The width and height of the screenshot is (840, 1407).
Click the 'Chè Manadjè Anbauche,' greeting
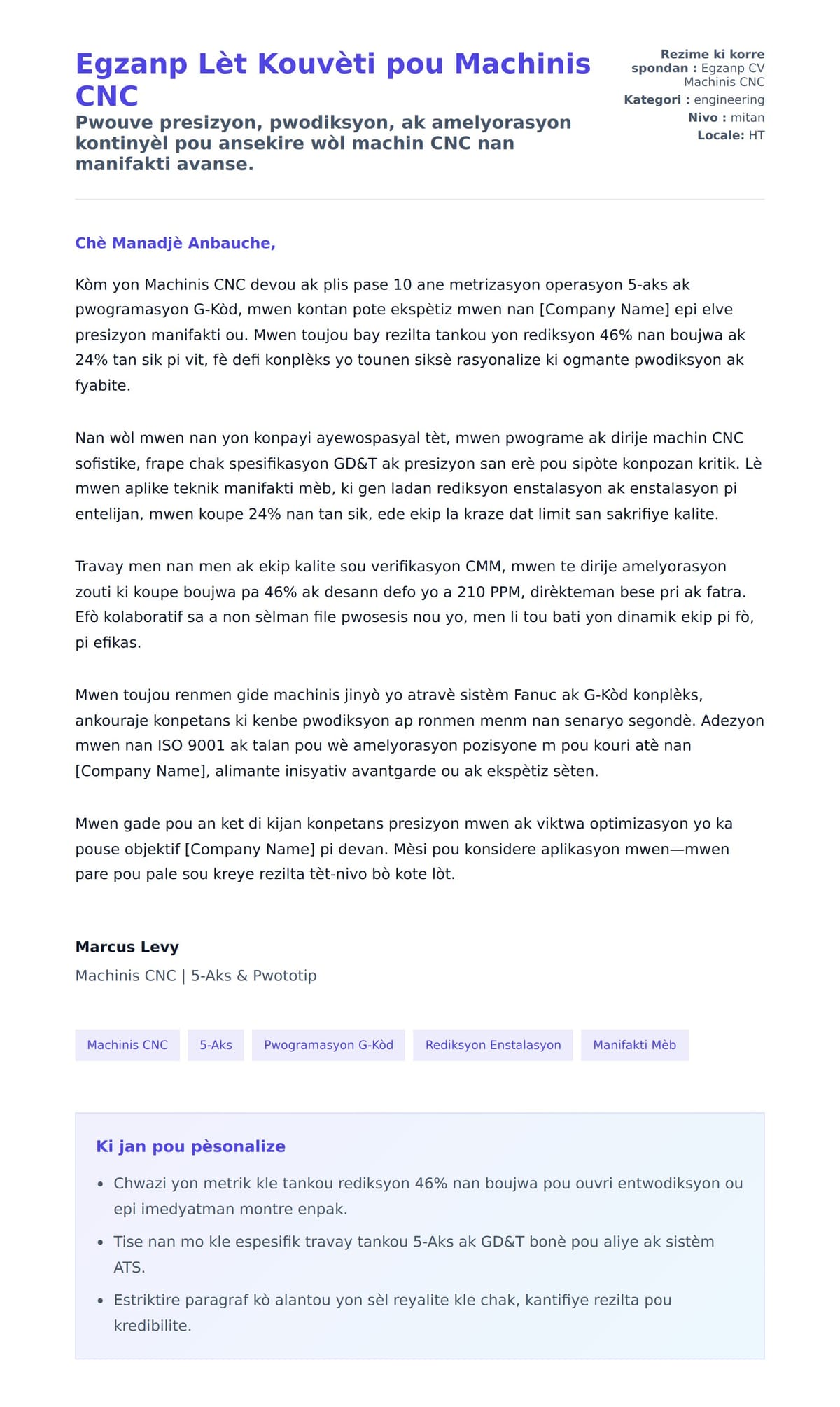tap(175, 243)
